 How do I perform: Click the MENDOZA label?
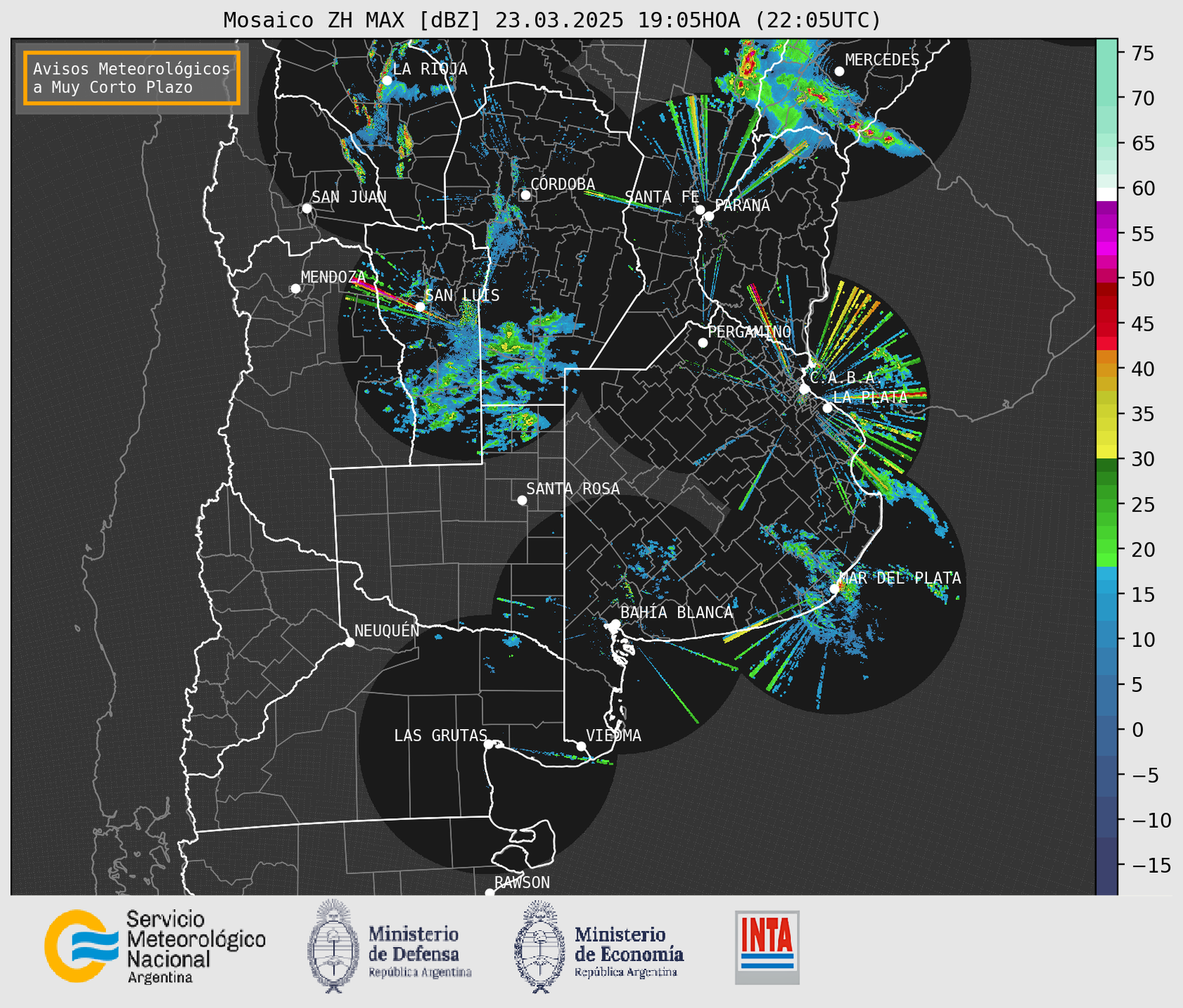point(334,277)
